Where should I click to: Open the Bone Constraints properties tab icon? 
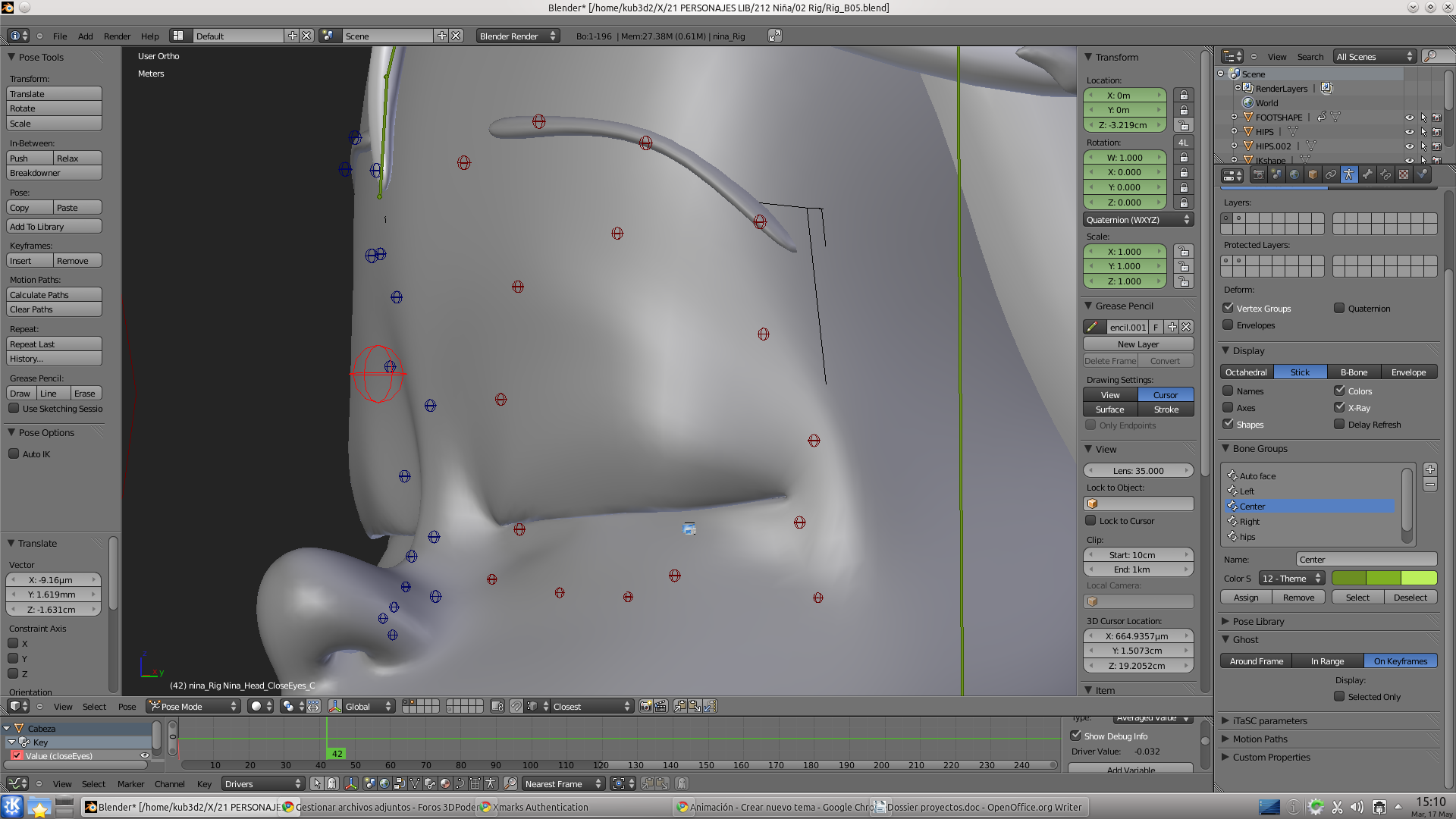1385,174
